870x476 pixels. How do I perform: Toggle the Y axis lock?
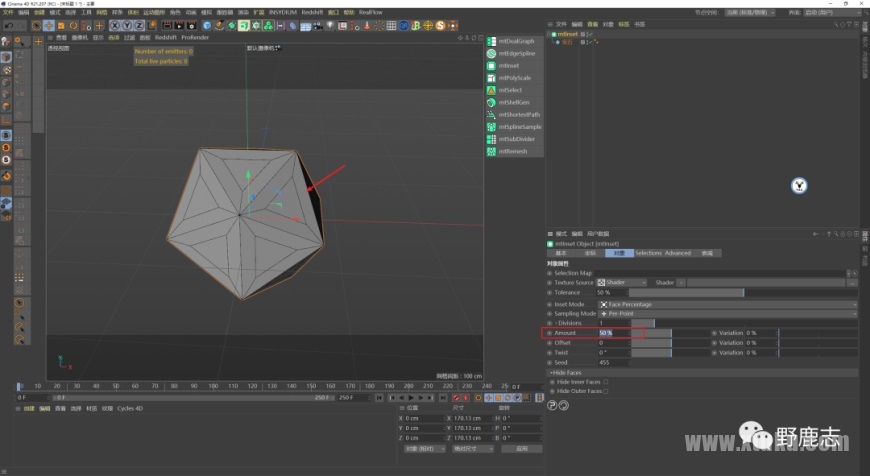coord(127,26)
